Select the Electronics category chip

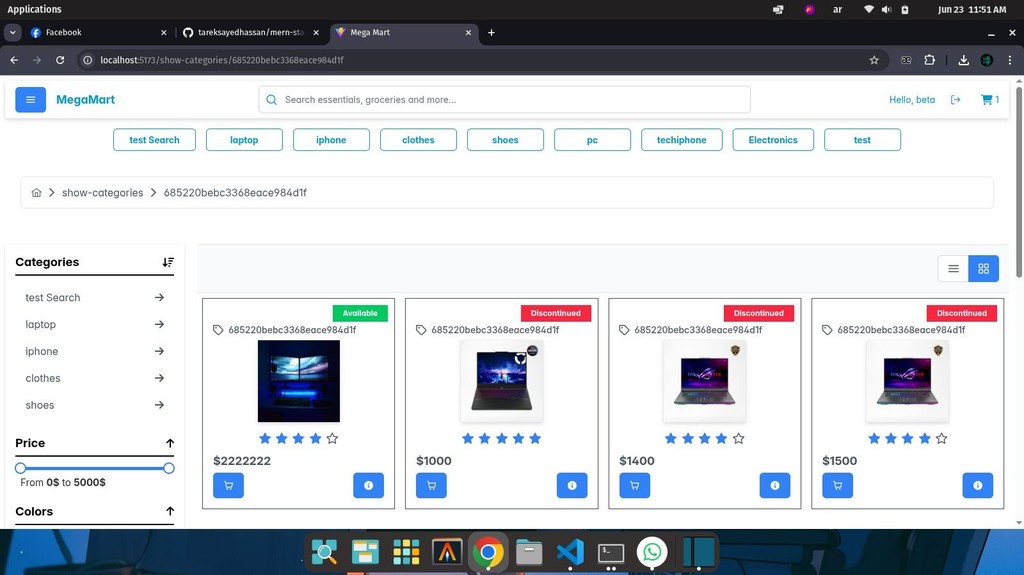click(x=772, y=140)
